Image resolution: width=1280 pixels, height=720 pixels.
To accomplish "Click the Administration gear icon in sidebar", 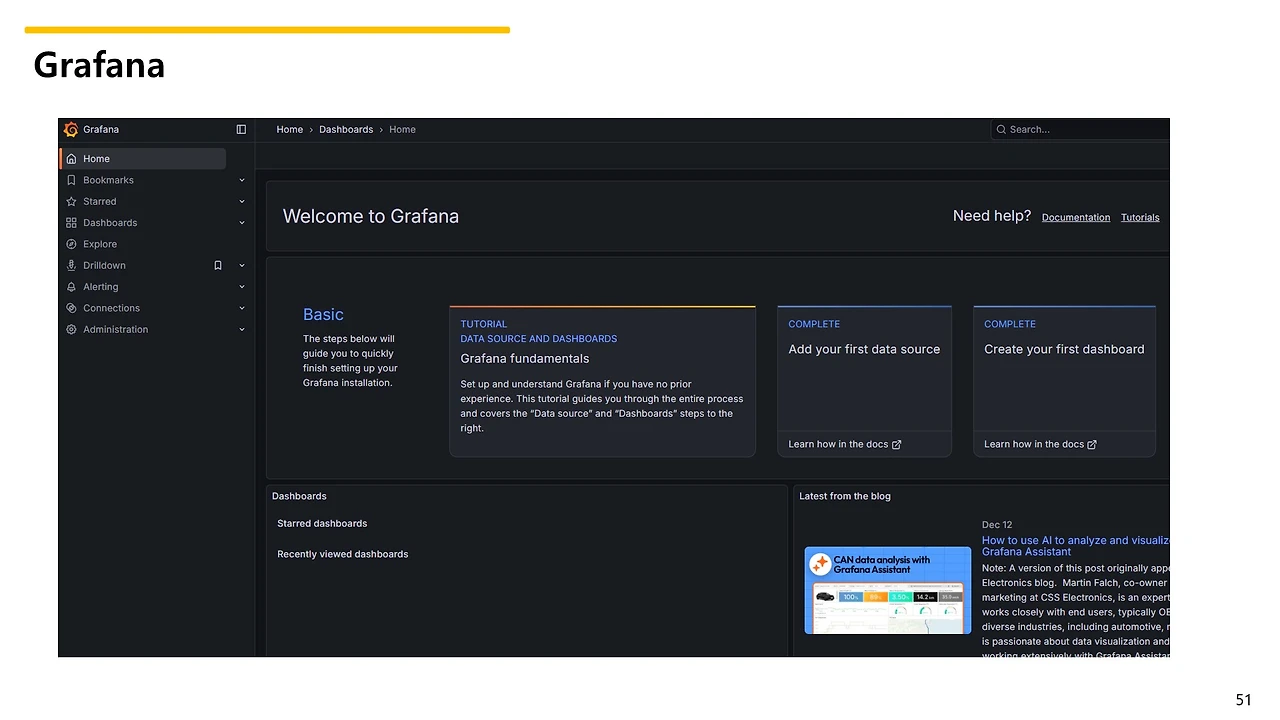I will click(71, 329).
